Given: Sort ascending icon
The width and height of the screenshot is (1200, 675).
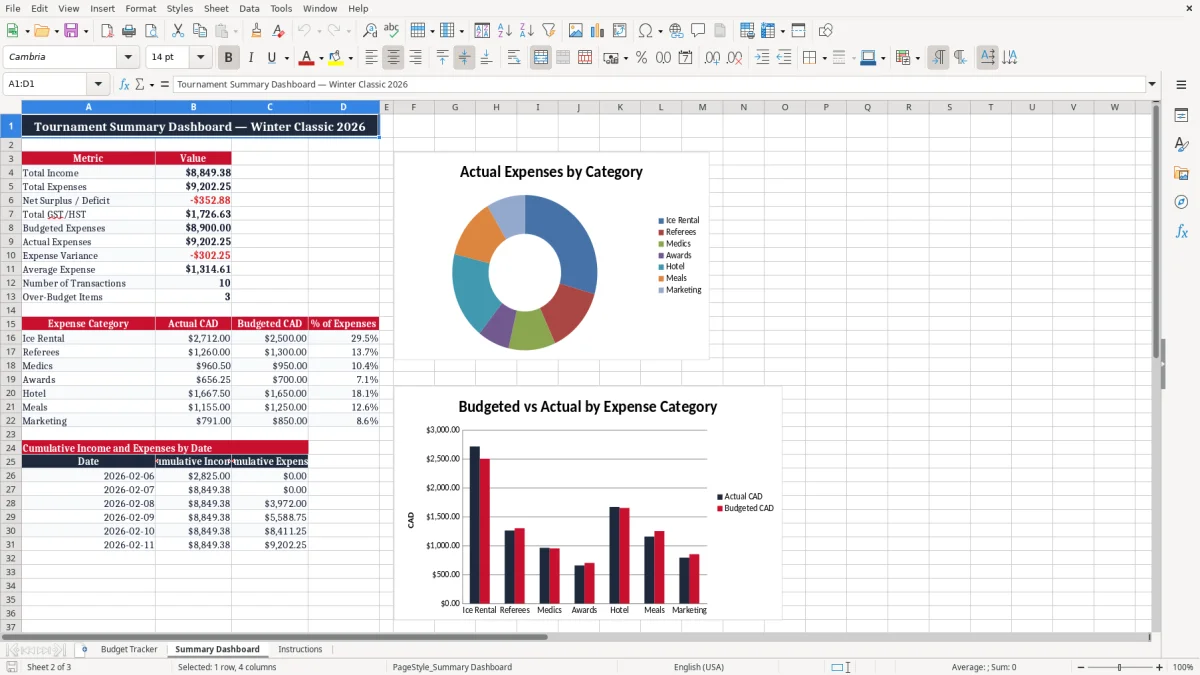Looking at the screenshot, I should pos(505,31).
